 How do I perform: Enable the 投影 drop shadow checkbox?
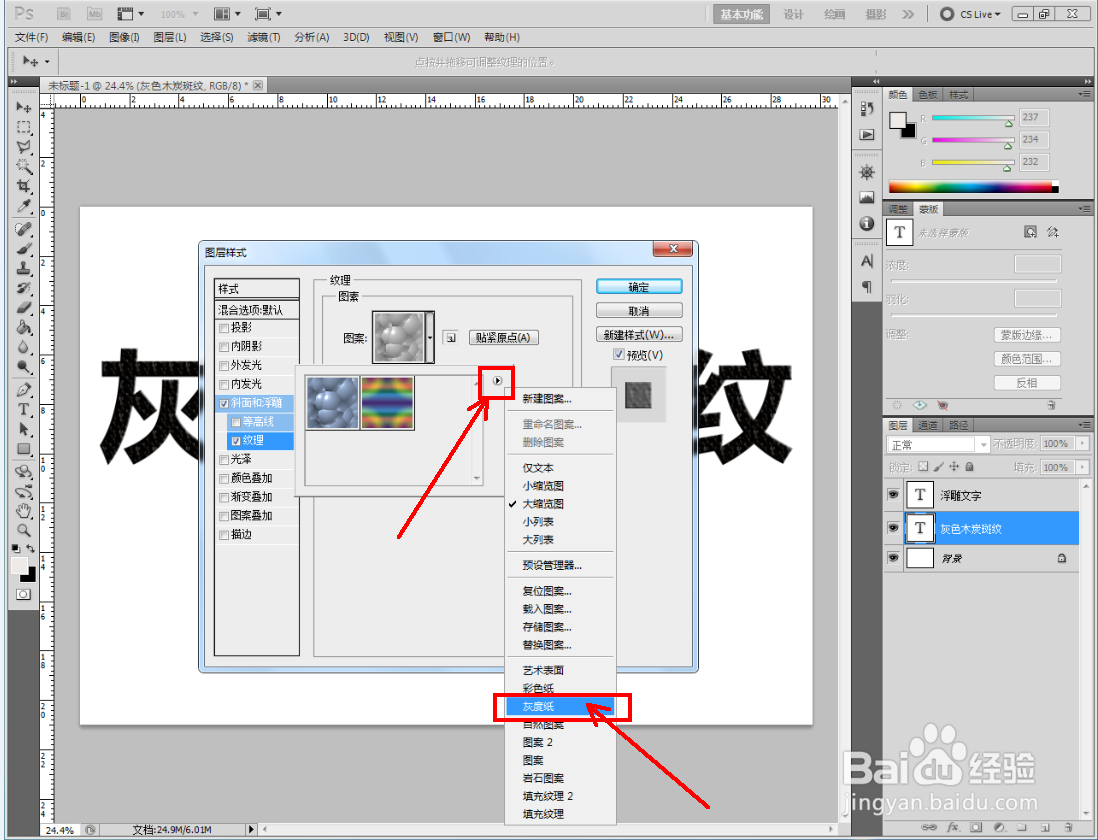tap(224, 328)
